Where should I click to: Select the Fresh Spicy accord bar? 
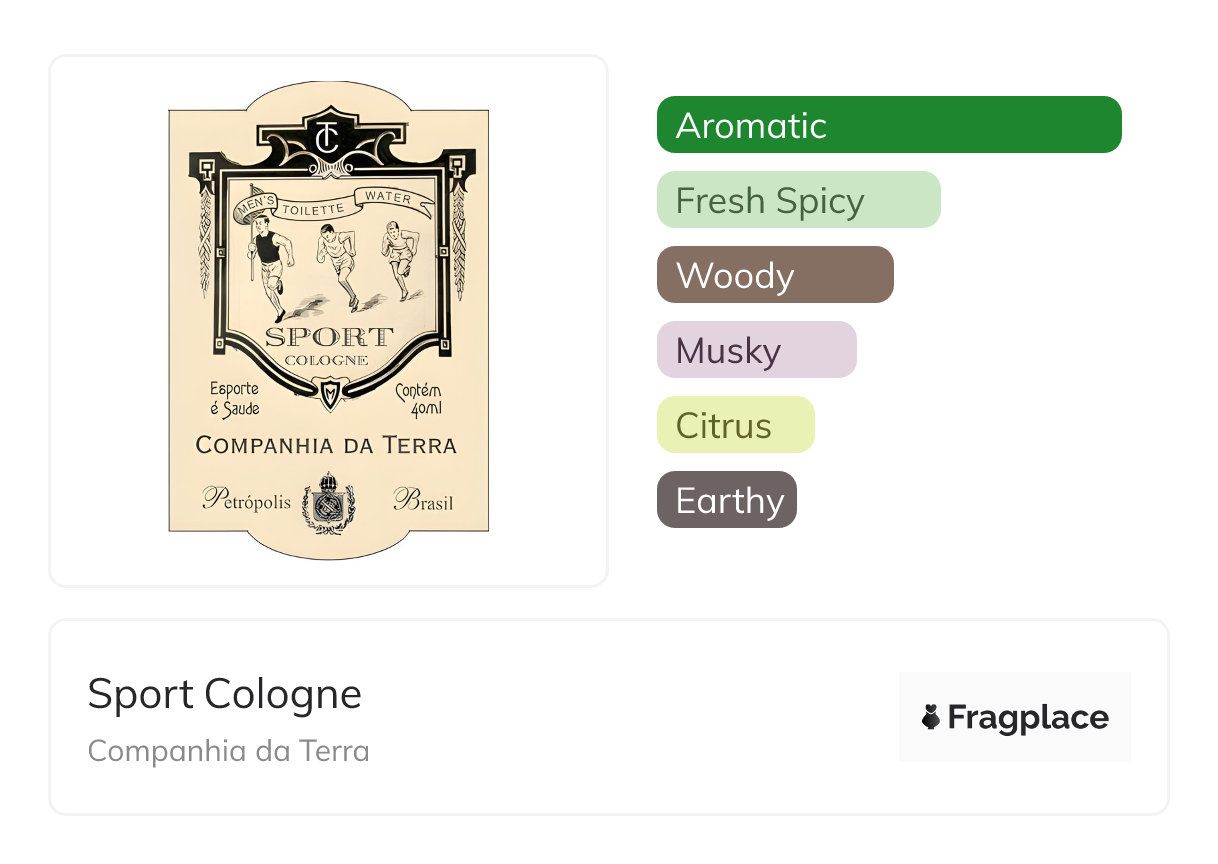tap(798, 200)
